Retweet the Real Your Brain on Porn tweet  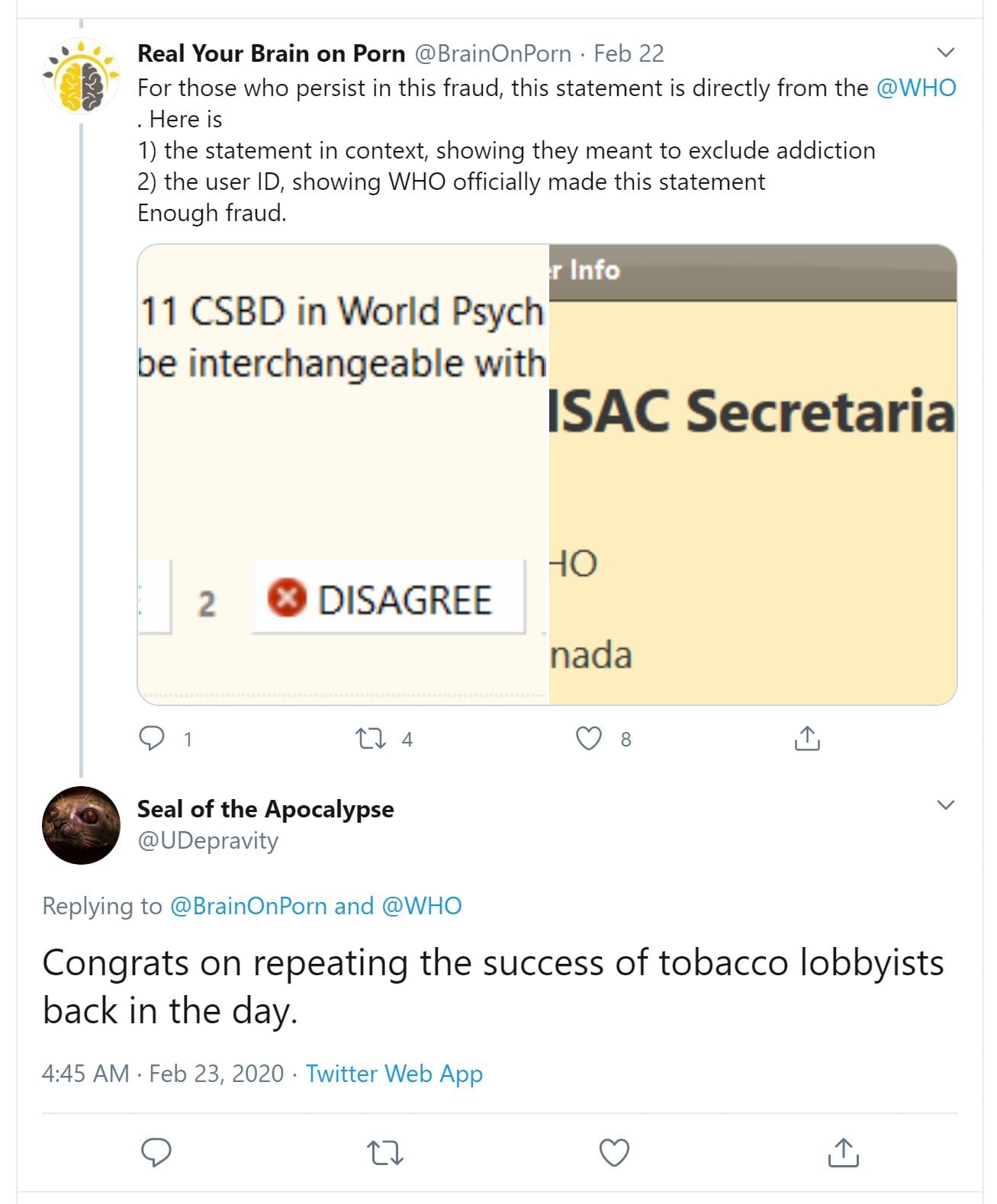(x=371, y=738)
